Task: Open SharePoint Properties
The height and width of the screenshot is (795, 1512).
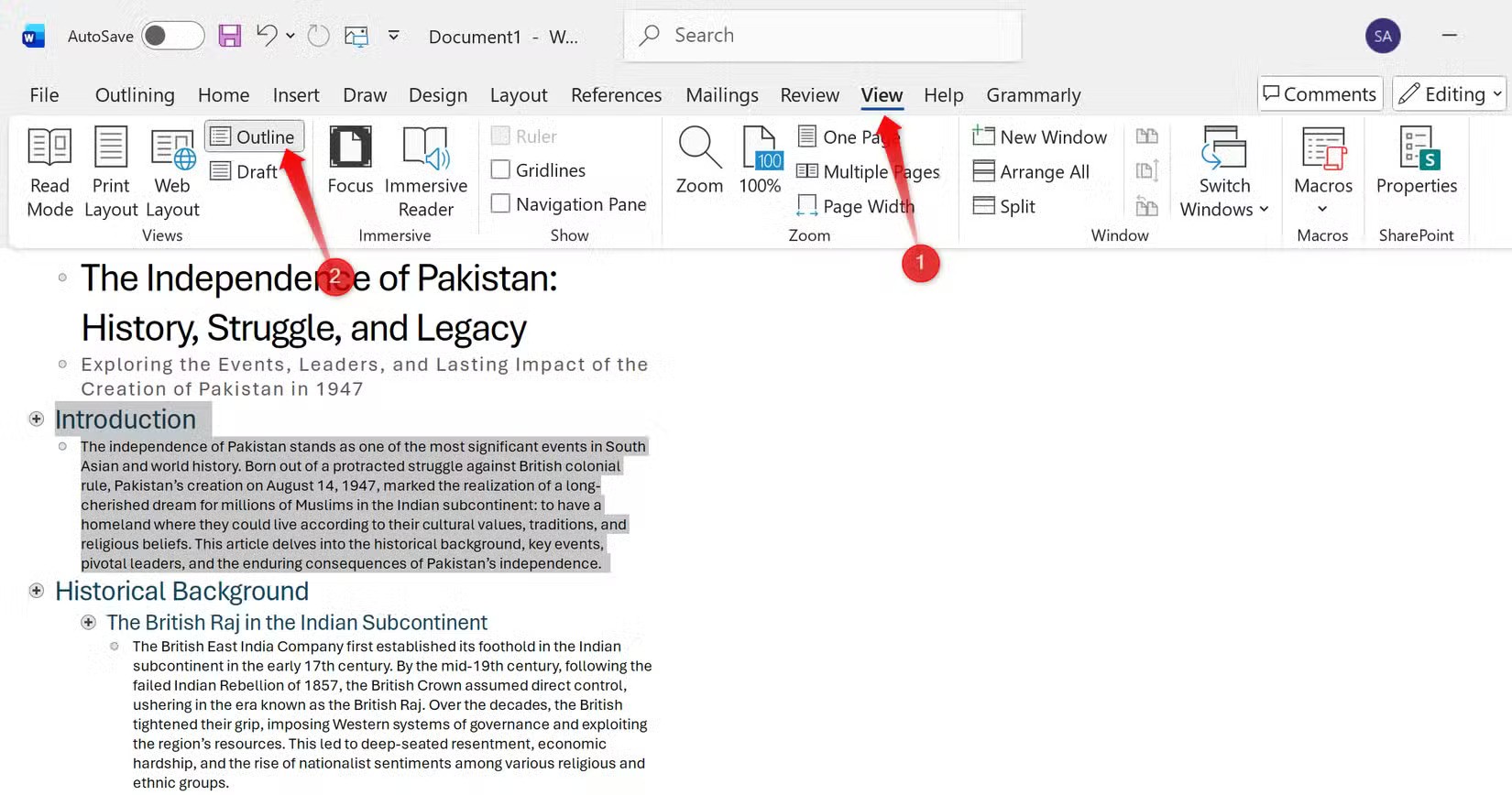Action: (x=1416, y=161)
